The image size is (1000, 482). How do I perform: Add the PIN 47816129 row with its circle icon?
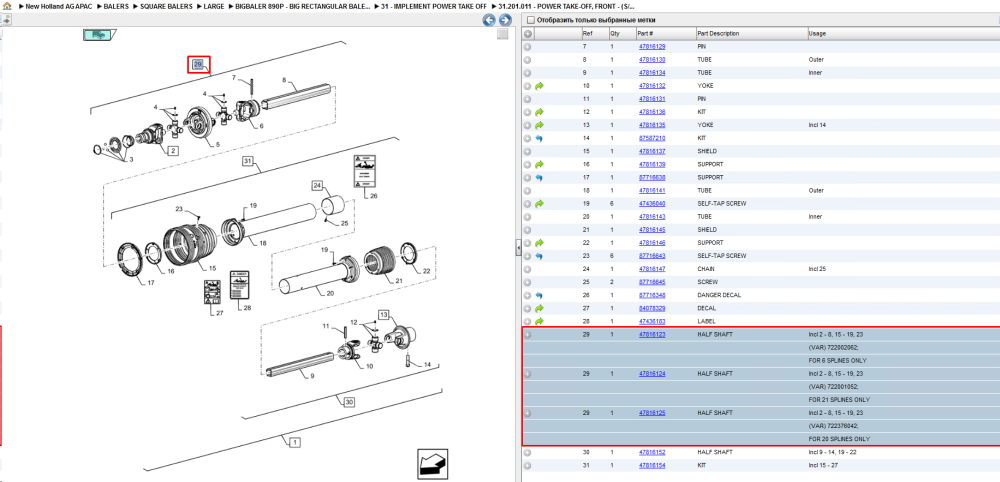click(x=527, y=47)
